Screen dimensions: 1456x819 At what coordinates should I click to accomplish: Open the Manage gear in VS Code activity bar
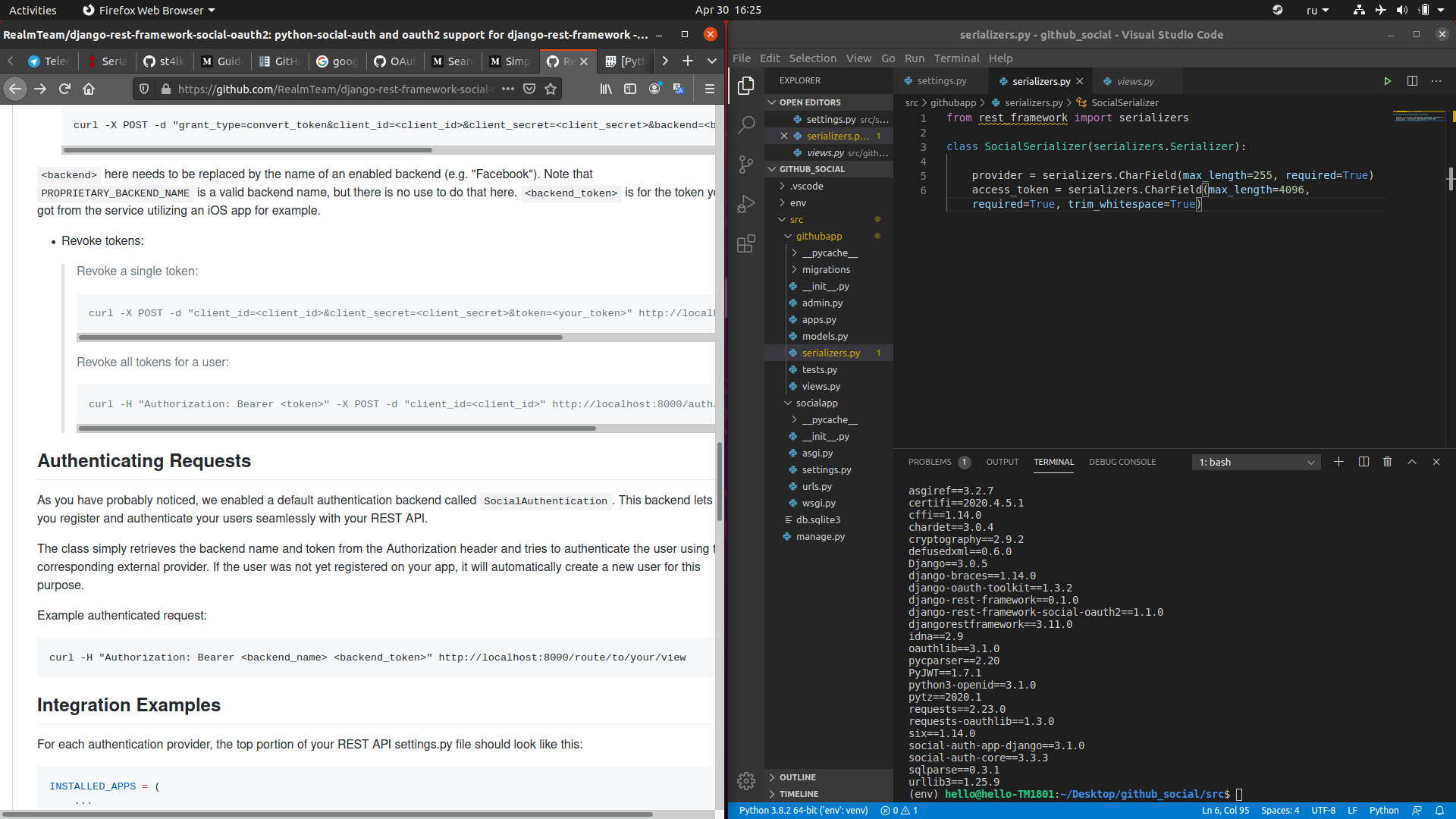(746, 781)
